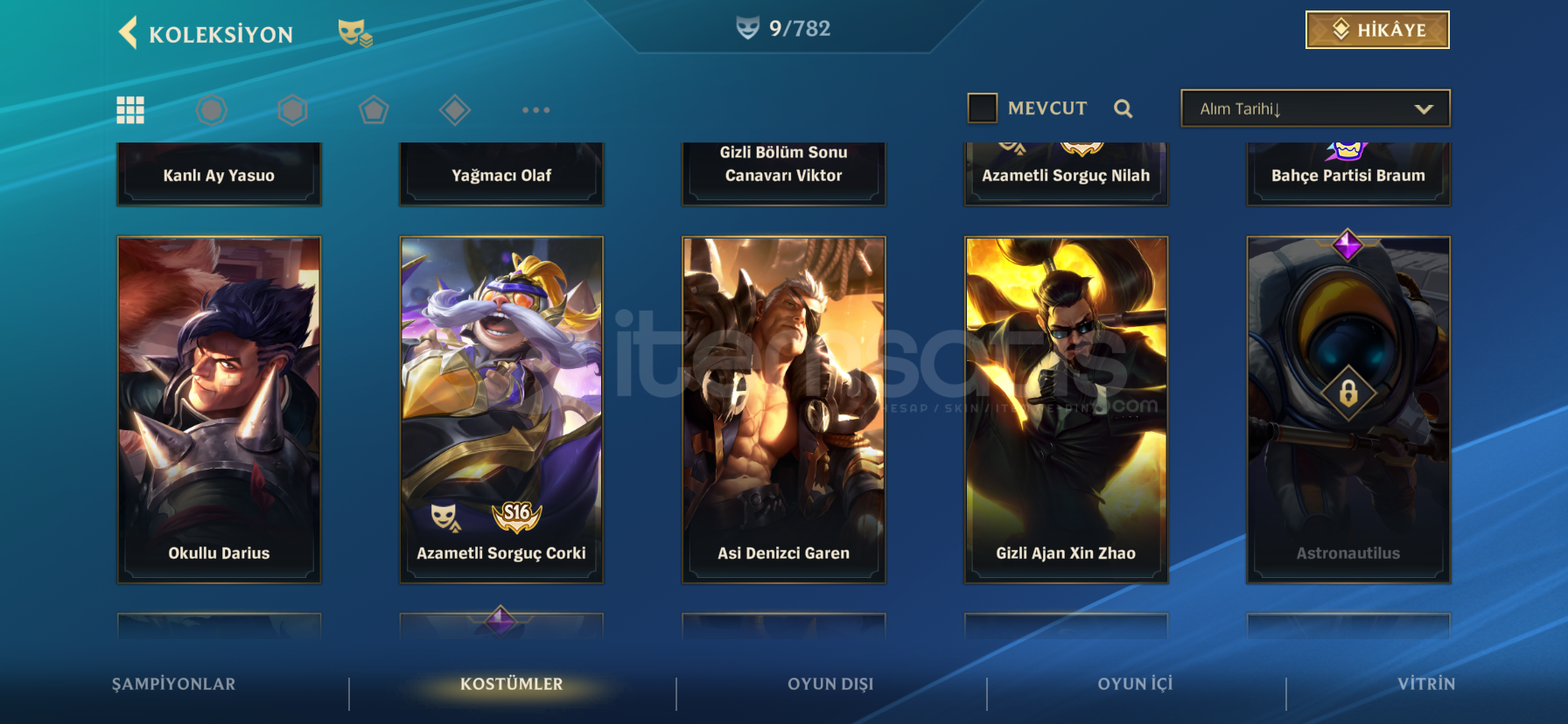Open the mask and coins shop icon

coord(355,33)
